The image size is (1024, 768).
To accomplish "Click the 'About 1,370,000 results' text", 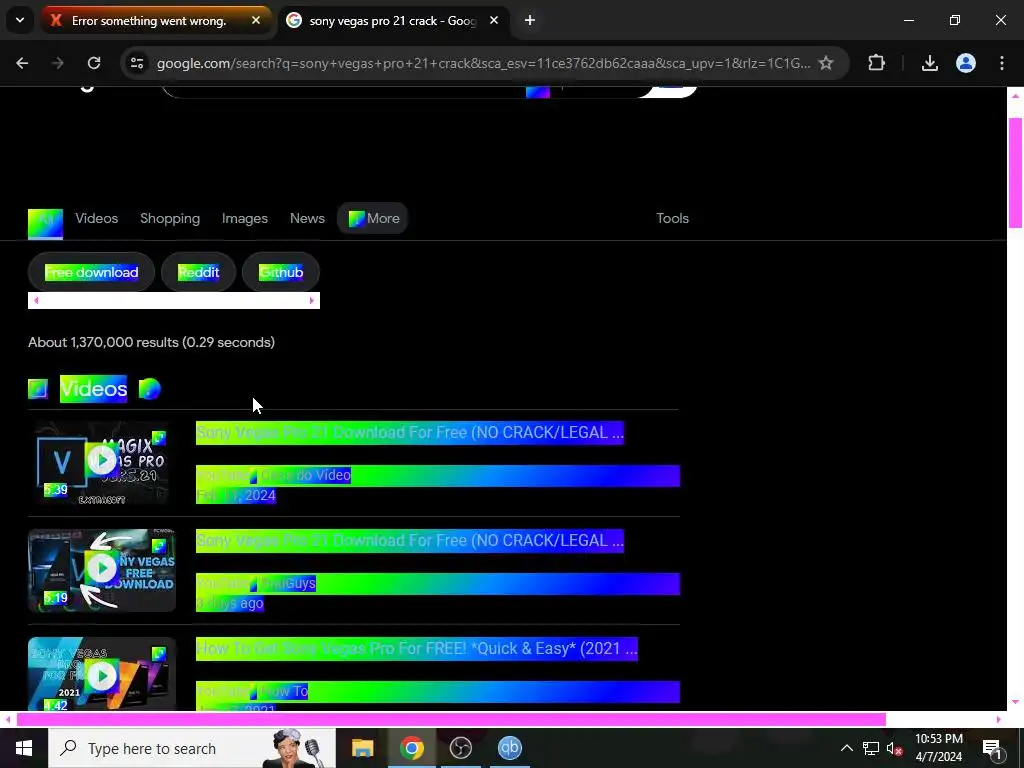I will tap(152, 342).
